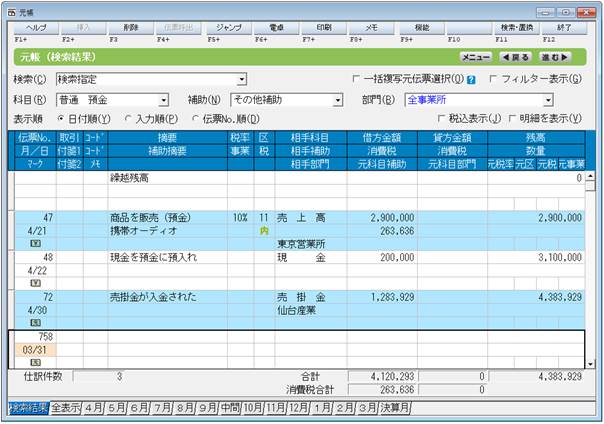Click the 4,120,293 total debit field

coord(383,376)
